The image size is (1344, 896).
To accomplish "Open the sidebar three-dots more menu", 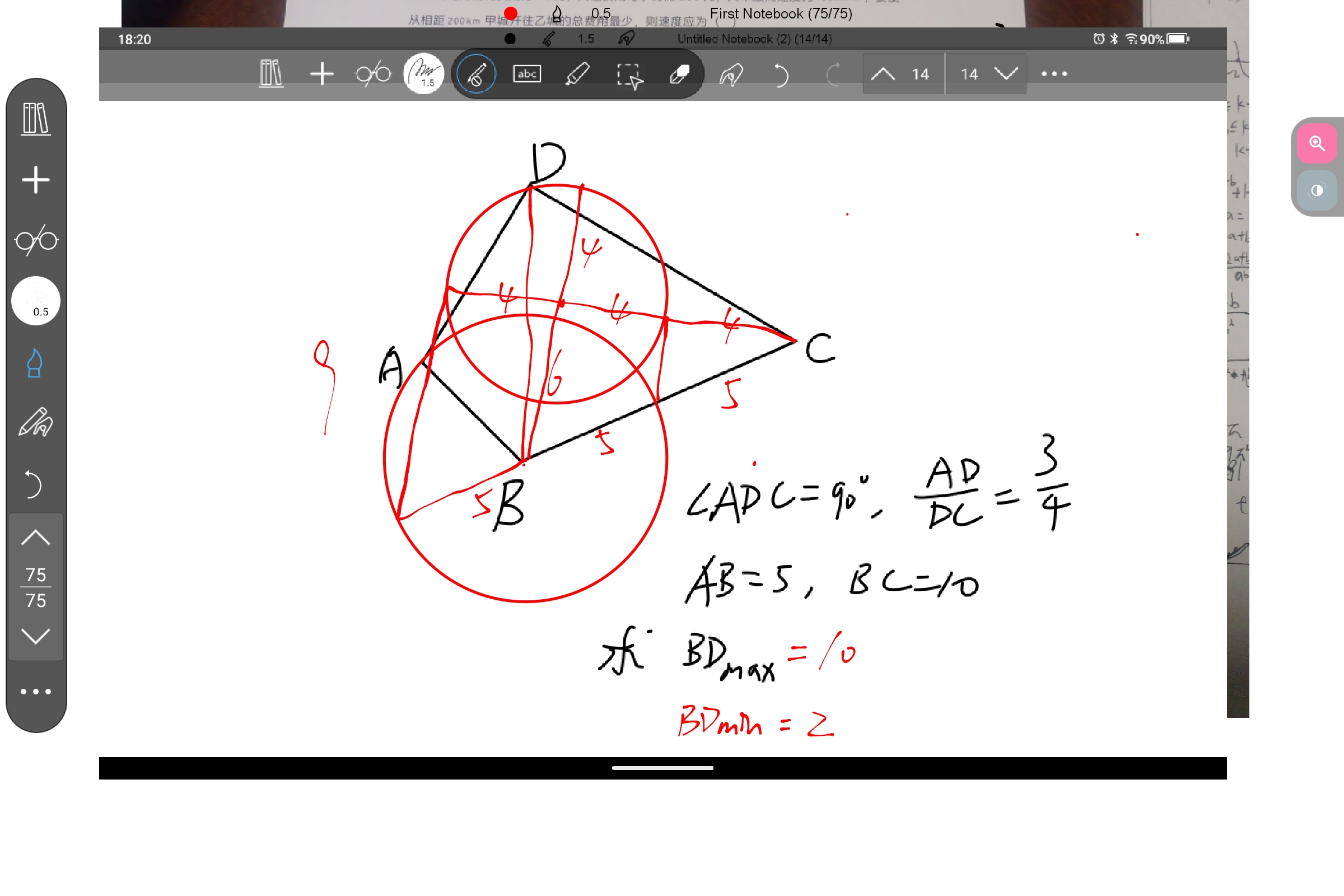I will click(35, 692).
